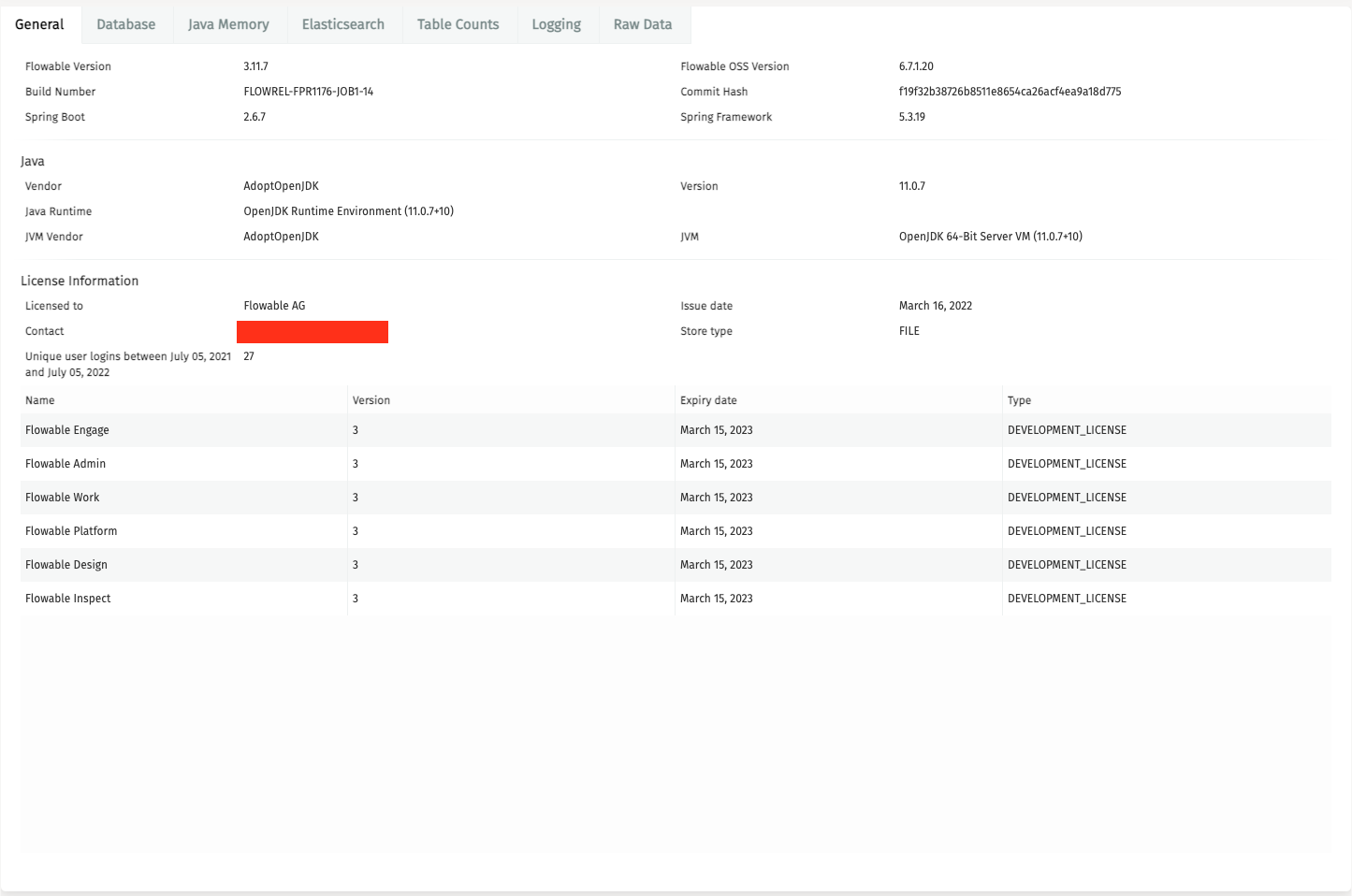Viewport: 1352px width, 896px height.
Task: Open the Table Counts tab
Action: [458, 24]
